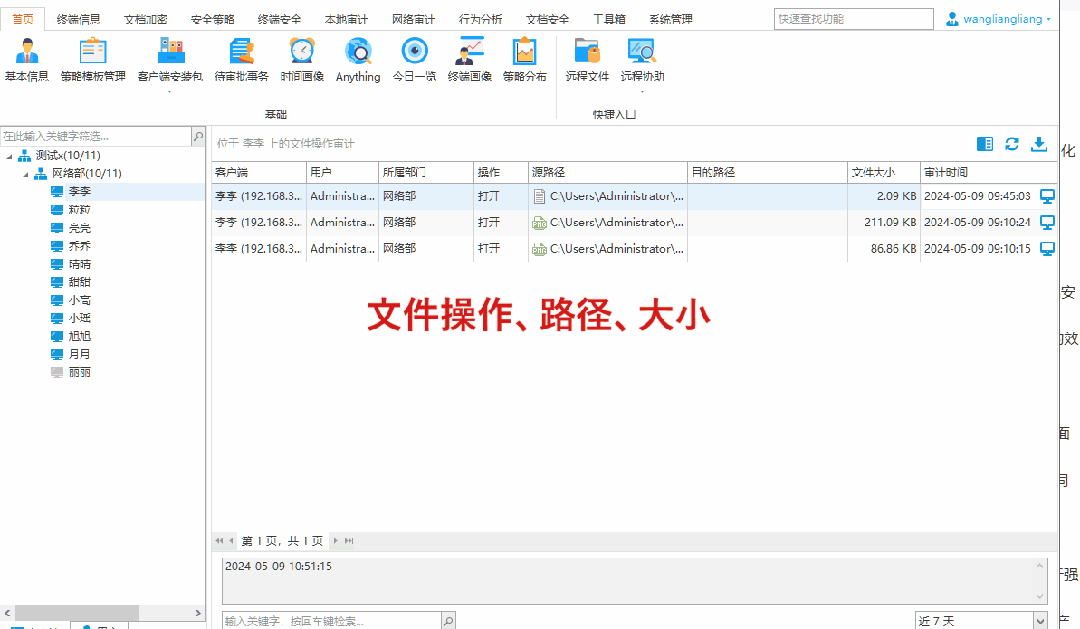Image resolution: width=1080 pixels, height=629 pixels.
Task: Click the 2024-05-09 09:10:15 audit time cell
Action: click(x=977, y=249)
